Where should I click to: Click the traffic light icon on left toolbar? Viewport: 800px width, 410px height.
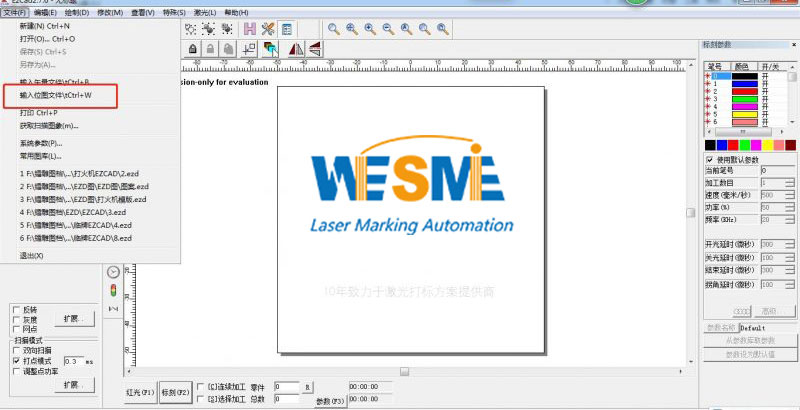tap(113, 291)
